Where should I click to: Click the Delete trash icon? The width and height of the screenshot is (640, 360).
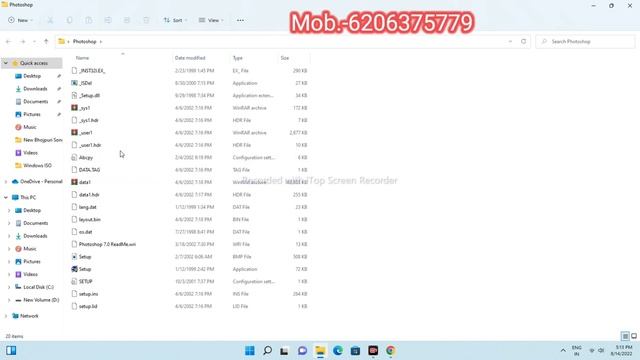pyautogui.click(x=146, y=20)
